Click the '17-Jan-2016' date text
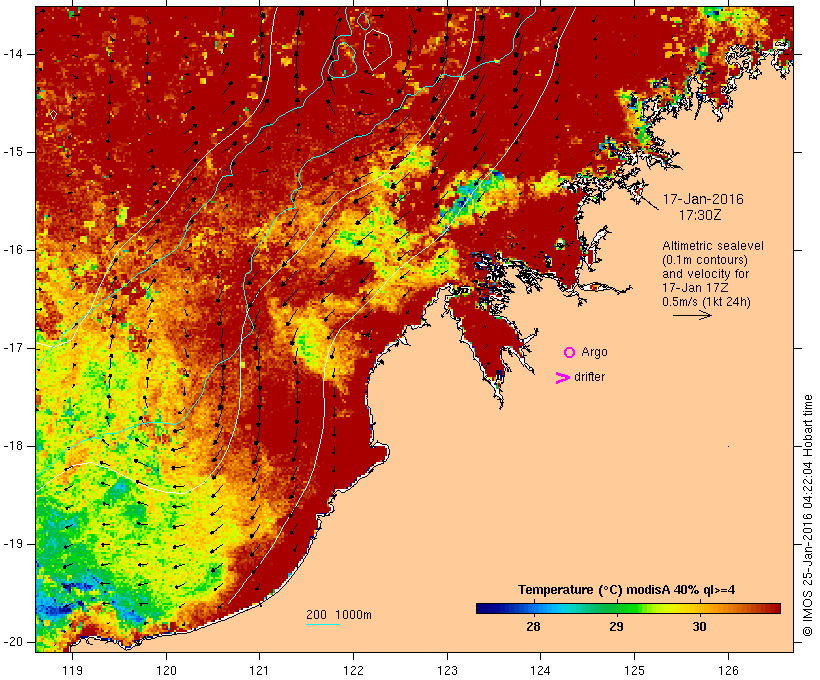 703,199
